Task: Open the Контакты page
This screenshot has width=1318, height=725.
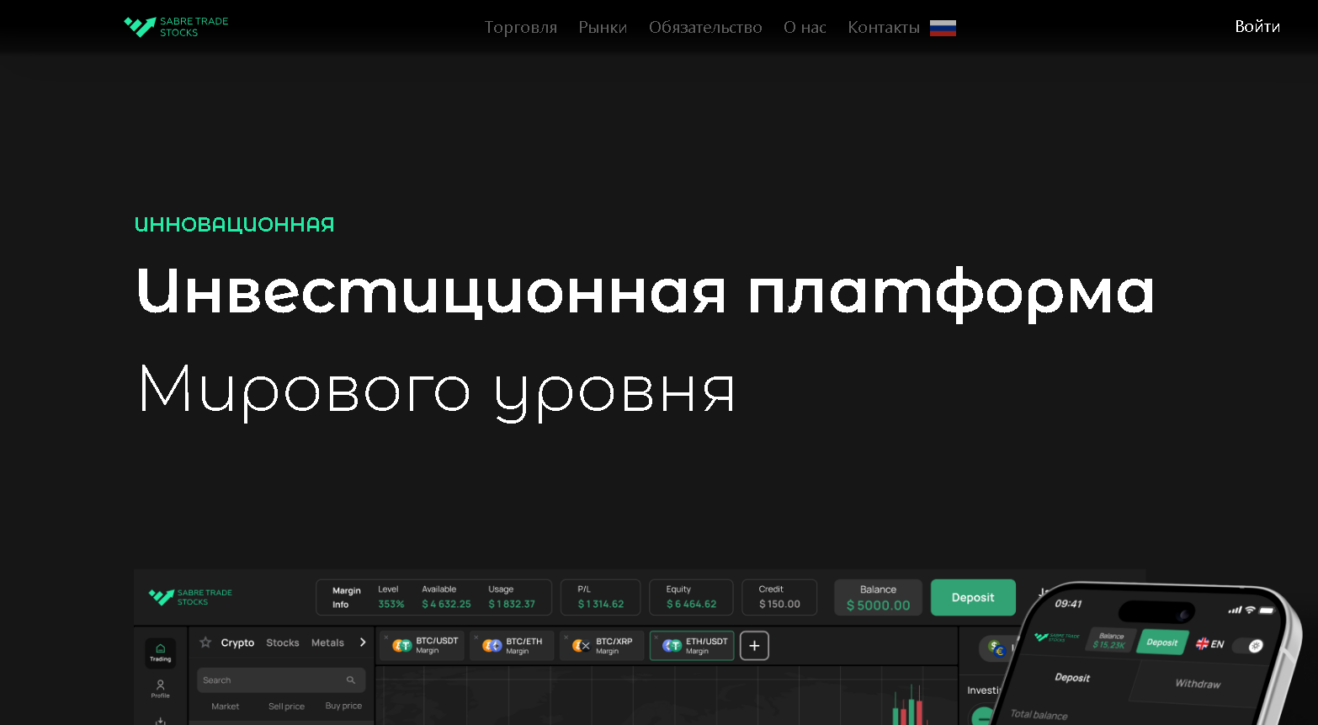Action: click(884, 27)
